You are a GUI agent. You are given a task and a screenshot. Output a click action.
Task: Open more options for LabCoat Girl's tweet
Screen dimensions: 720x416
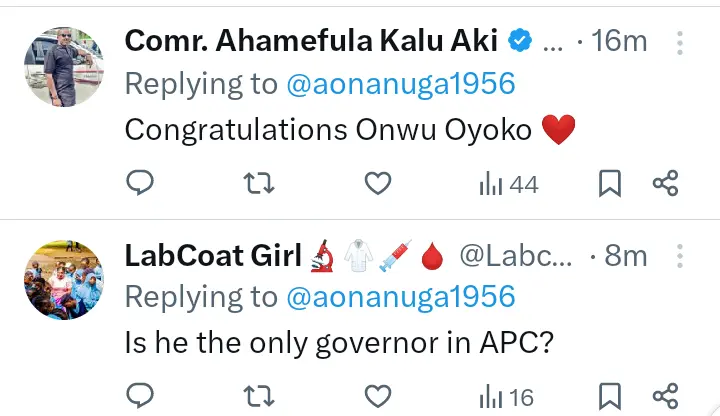pyautogui.click(x=681, y=257)
